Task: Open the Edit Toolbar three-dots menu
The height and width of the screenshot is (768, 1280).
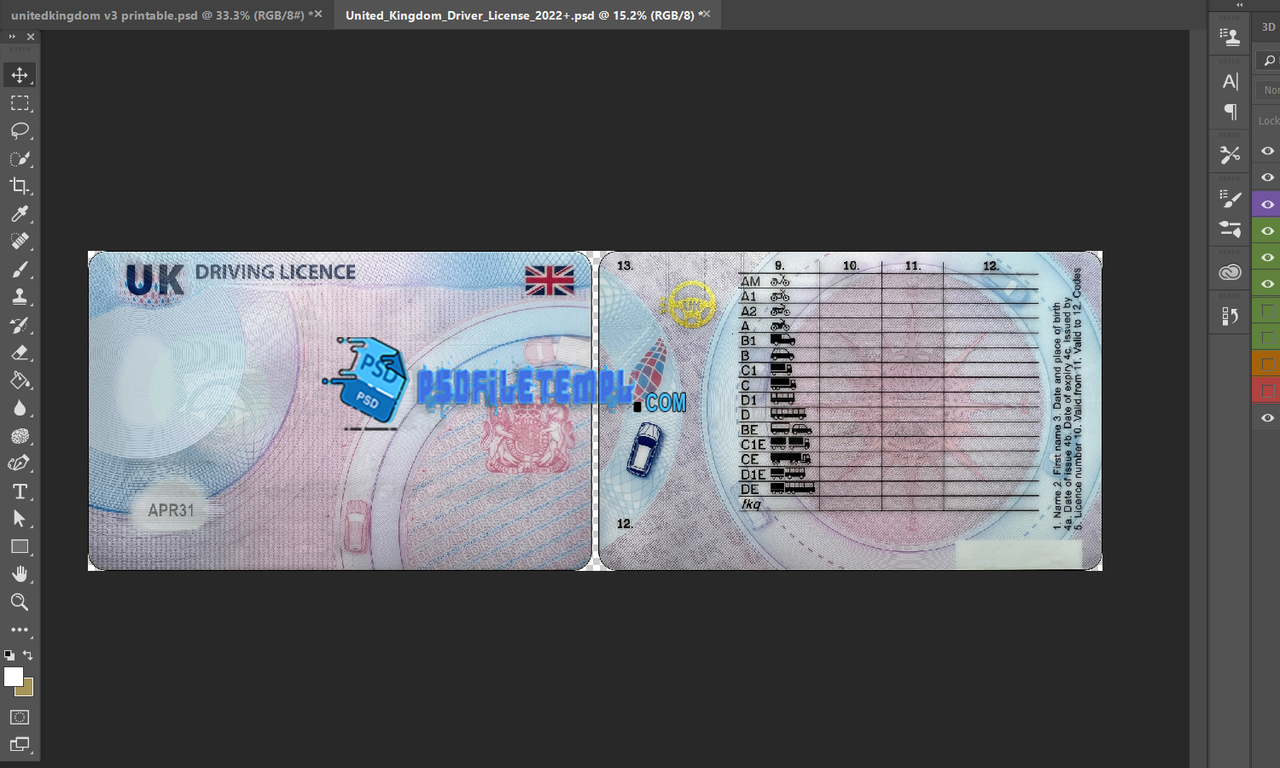Action: 20,630
